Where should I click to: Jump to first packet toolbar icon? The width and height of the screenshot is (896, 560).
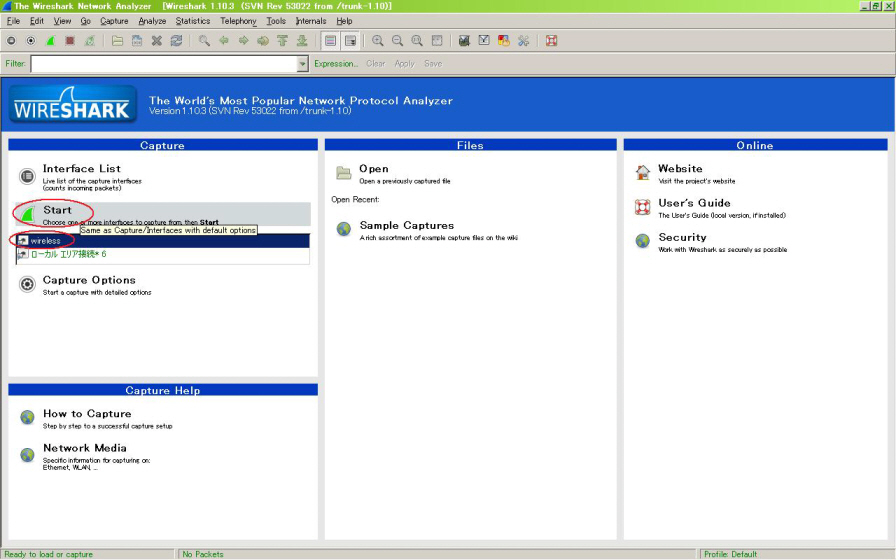point(282,41)
